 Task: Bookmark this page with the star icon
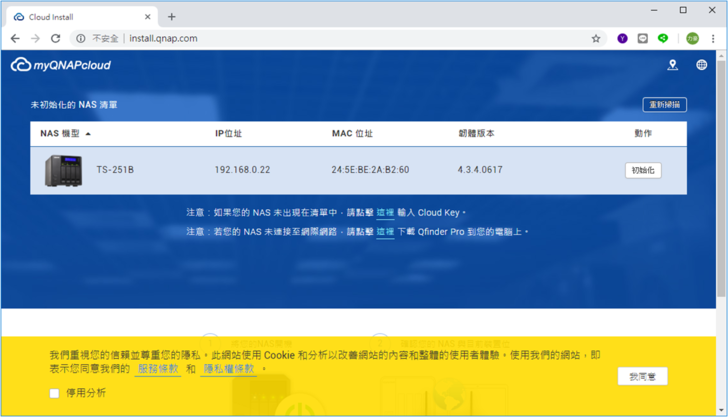pyautogui.click(x=596, y=39)
